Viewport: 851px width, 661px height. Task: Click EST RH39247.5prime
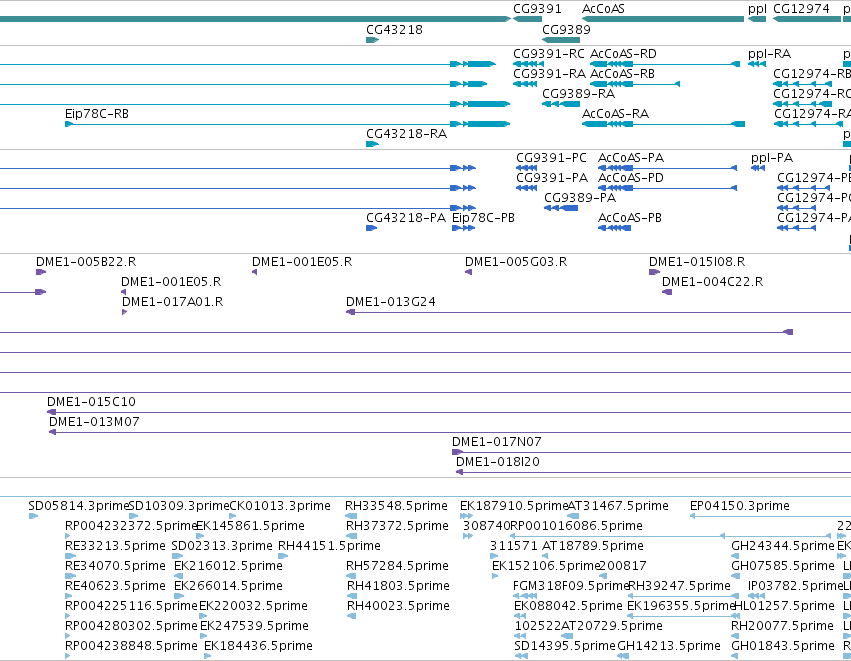pos(679,586)
